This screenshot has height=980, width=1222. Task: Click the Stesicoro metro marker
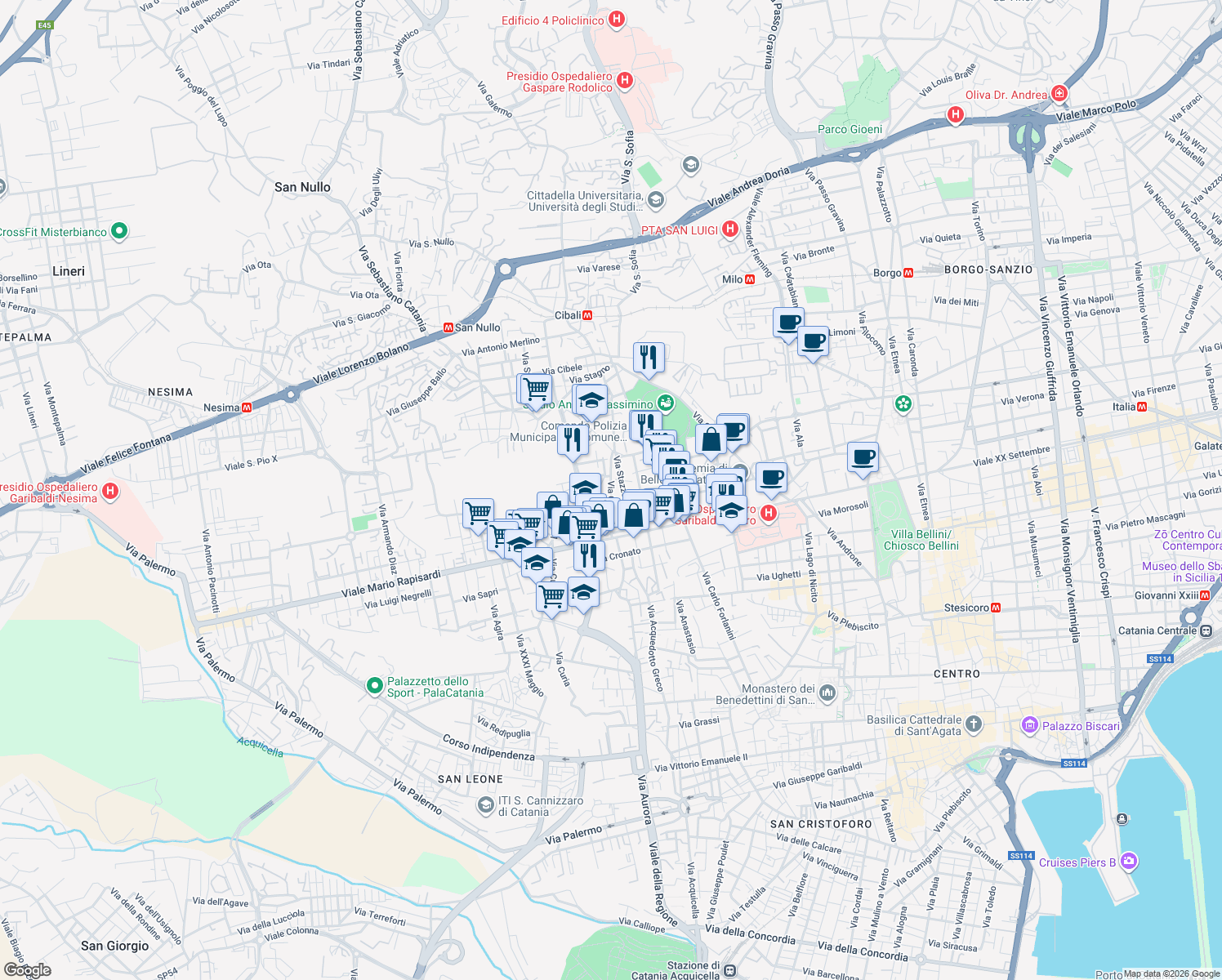point(996,608)
